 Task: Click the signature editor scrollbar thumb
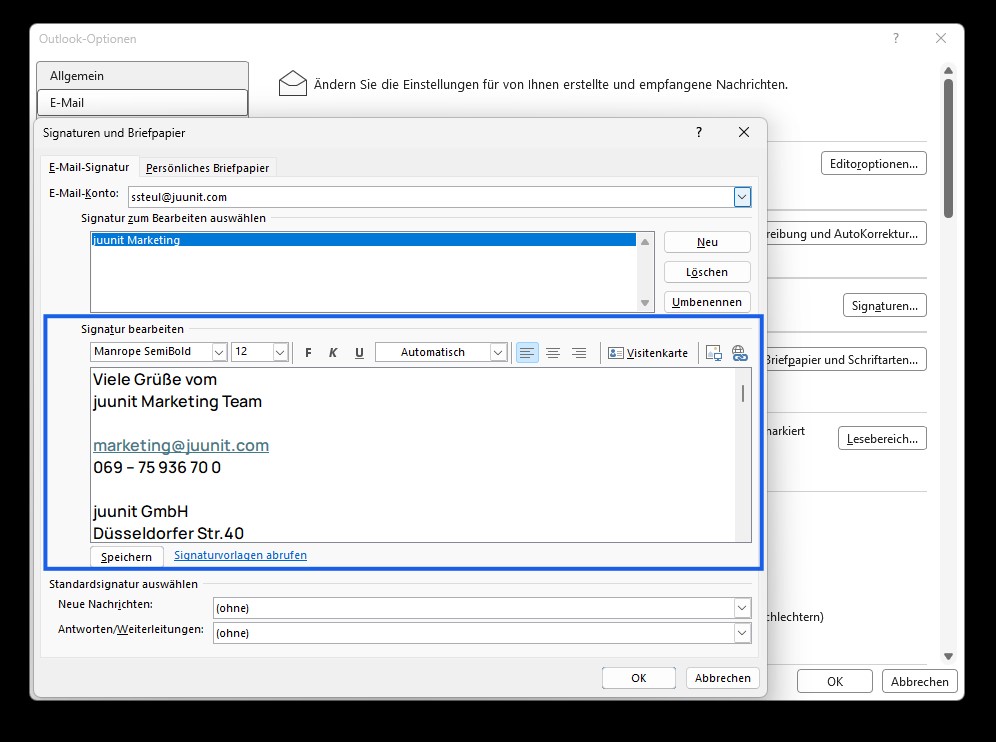tap(743, 393)
